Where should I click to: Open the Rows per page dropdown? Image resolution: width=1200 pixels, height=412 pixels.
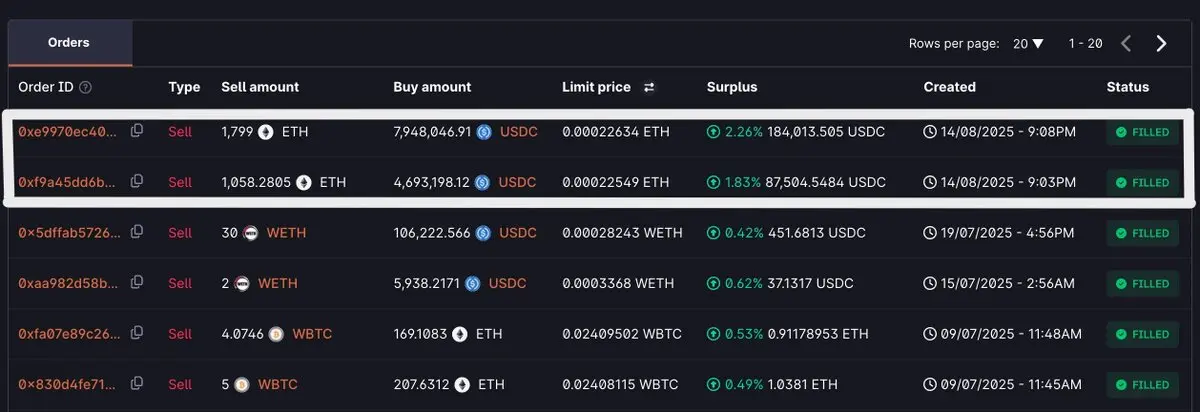pos(1029,44)
